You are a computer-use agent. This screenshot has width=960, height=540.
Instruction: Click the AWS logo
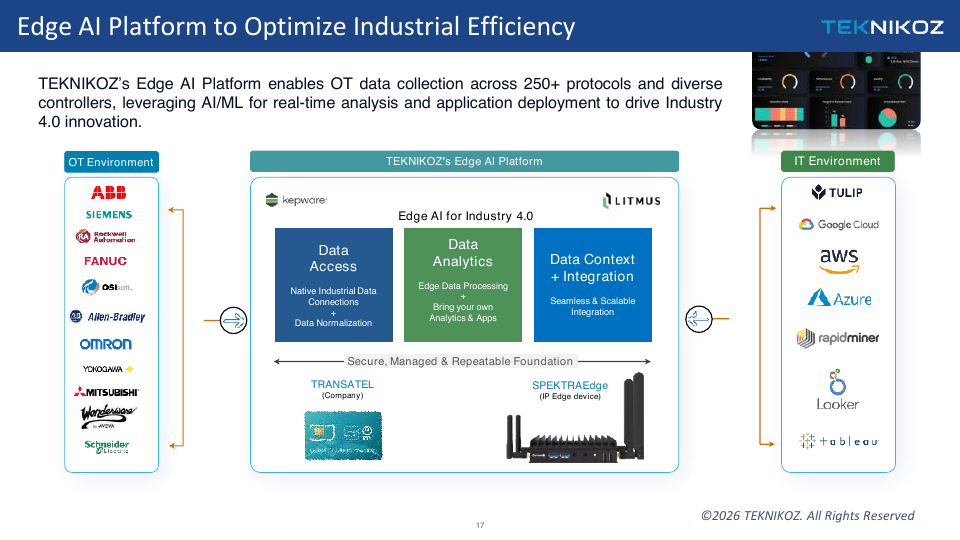pyautogui.click(x=839, y=261)
